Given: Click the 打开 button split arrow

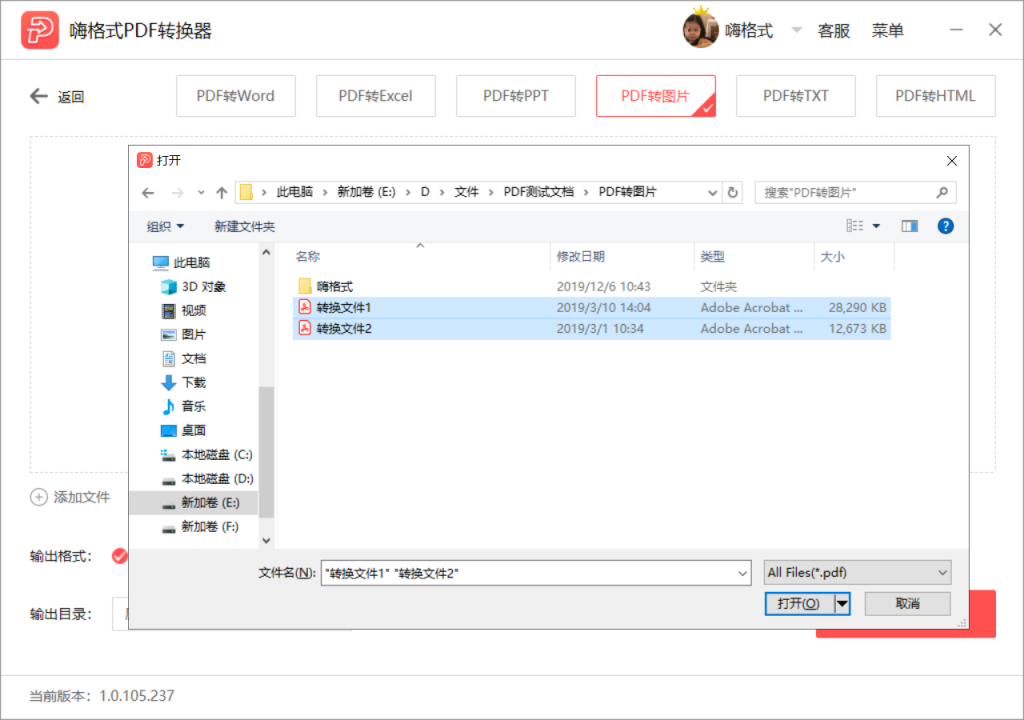Looking at the screenshot, I should point(842,603).
